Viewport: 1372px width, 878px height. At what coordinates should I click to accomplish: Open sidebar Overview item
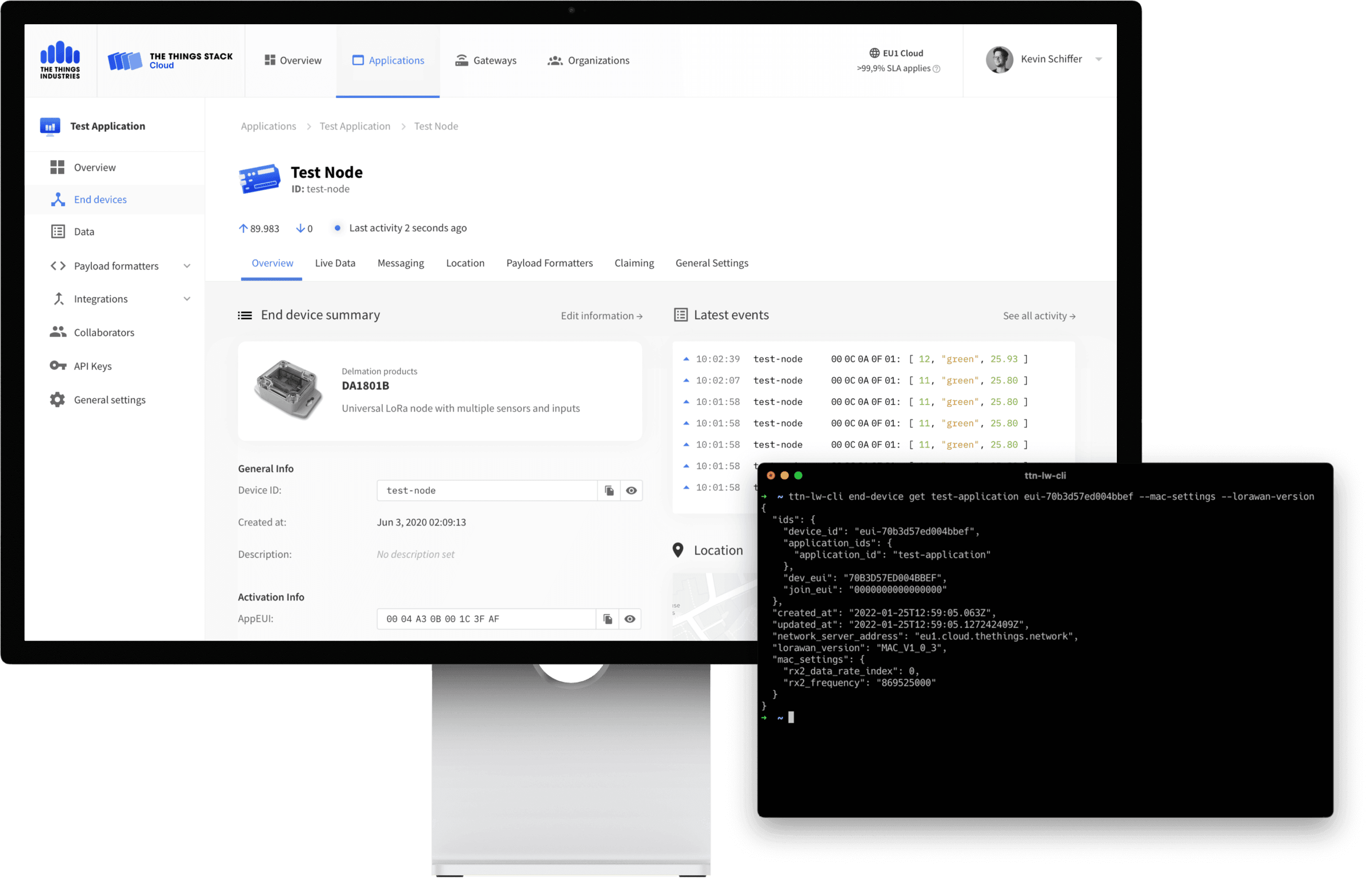click(83, 167)
